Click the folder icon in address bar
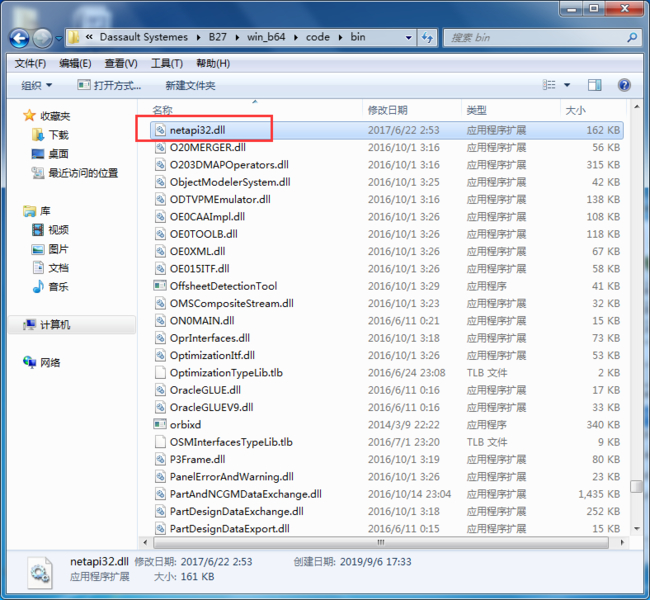The height and width of the screenshot is (600, 650). pyautogui.click(x=73, y=38)
